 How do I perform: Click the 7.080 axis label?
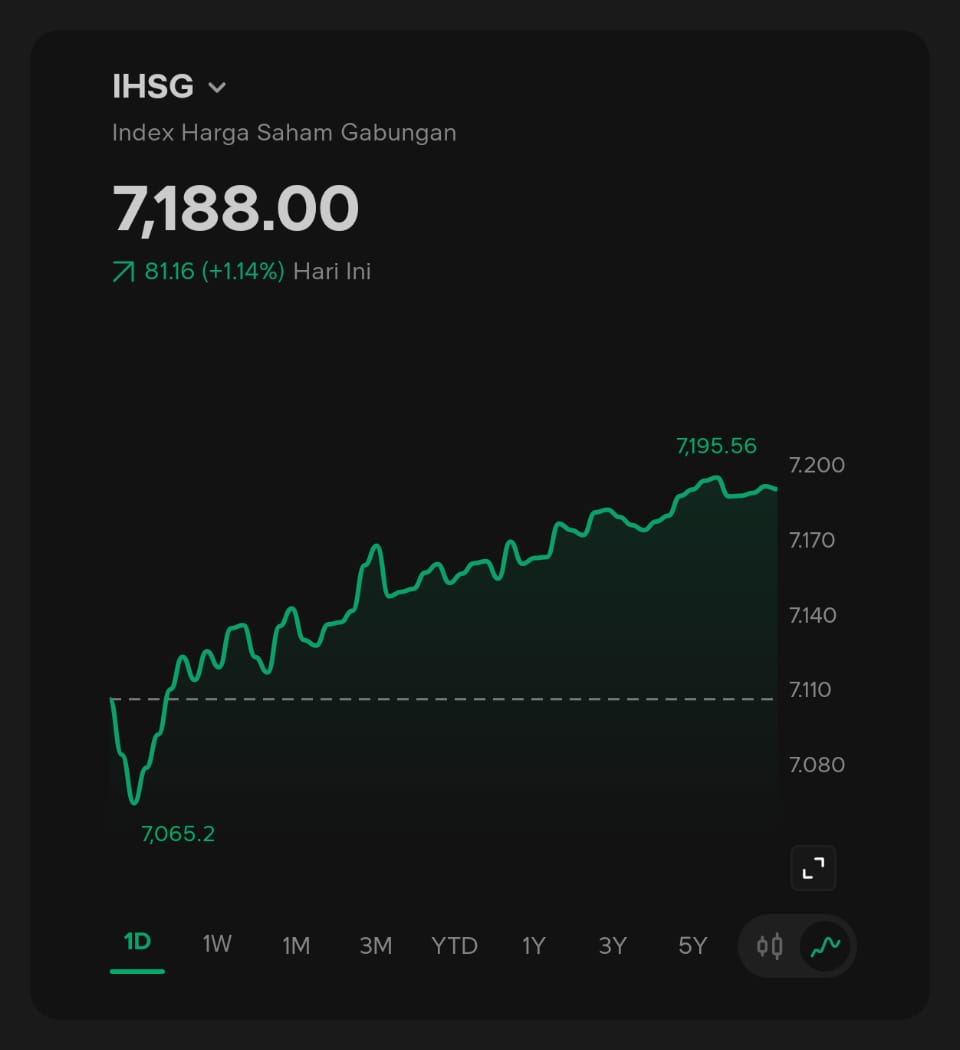click(x=817, y=764)
